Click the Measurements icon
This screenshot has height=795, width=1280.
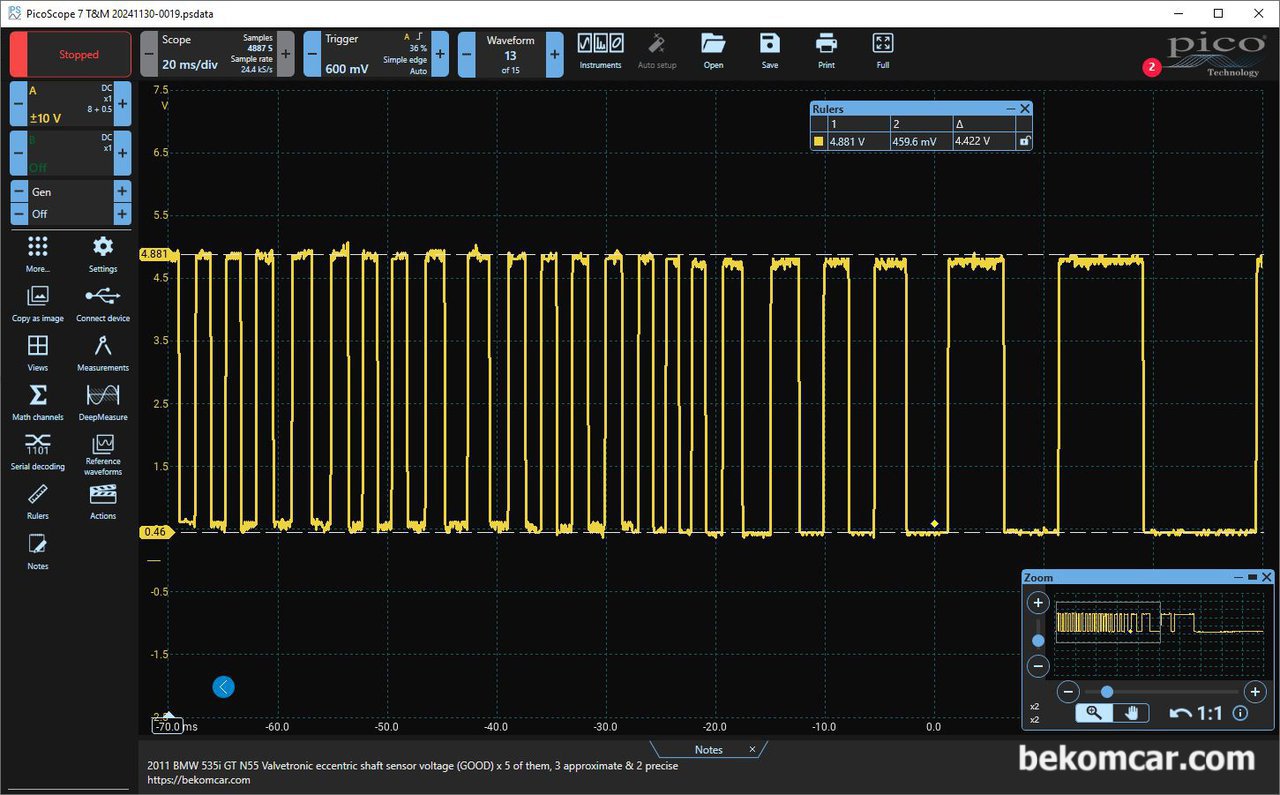(103, 351)
